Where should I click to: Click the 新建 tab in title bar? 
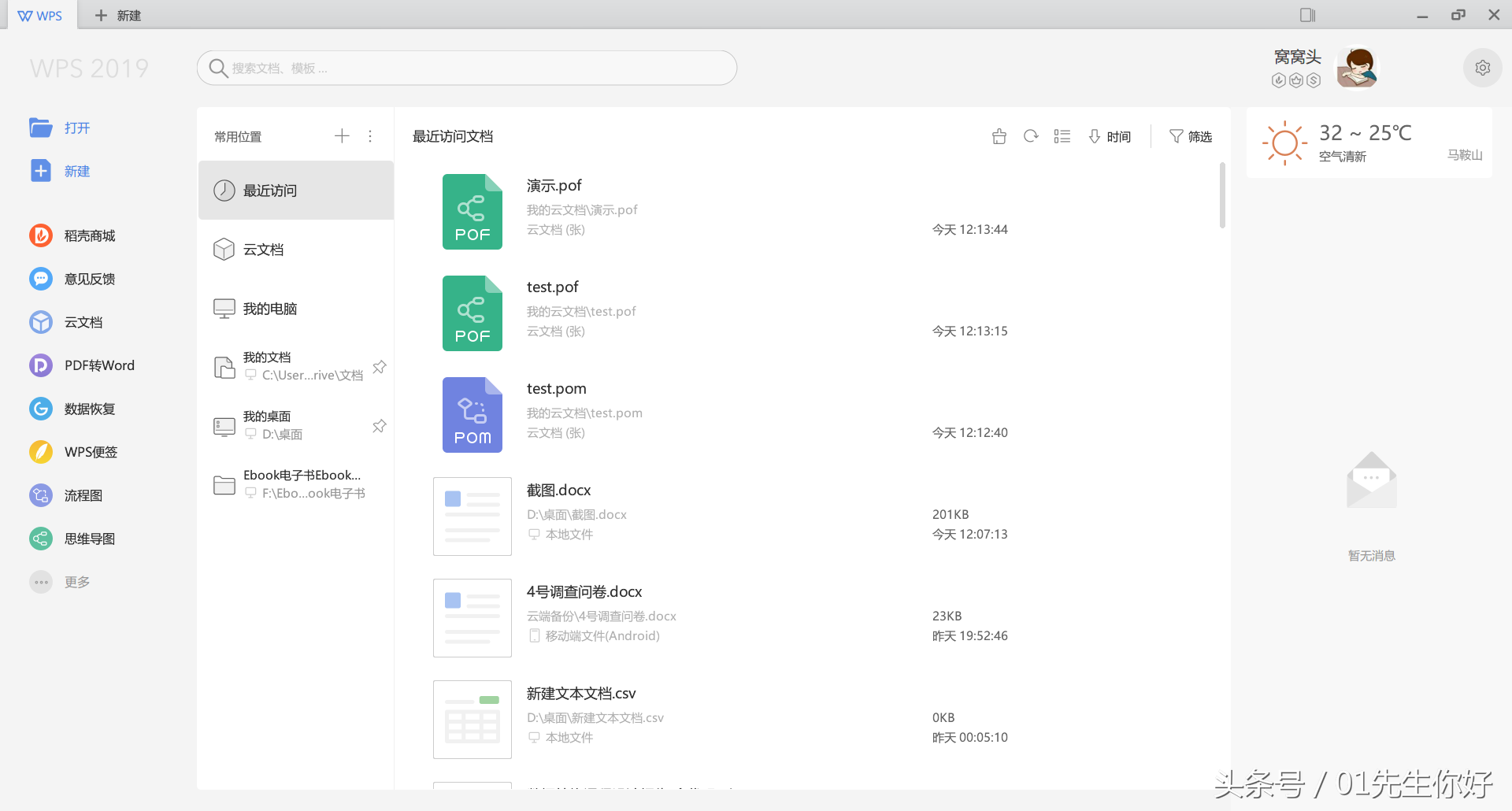(118, 15)
